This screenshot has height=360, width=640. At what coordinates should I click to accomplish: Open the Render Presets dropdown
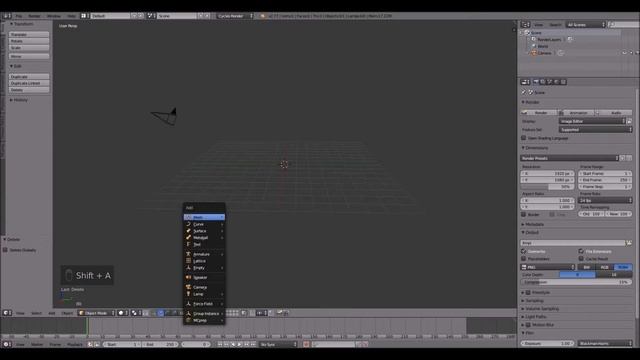coord(570,158)
